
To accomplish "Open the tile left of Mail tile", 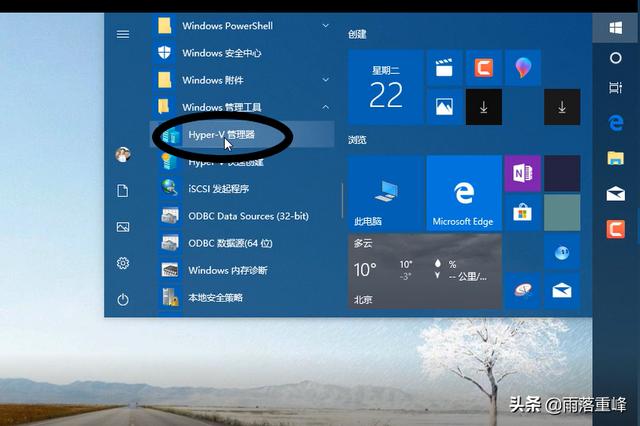I will point(522,291).
